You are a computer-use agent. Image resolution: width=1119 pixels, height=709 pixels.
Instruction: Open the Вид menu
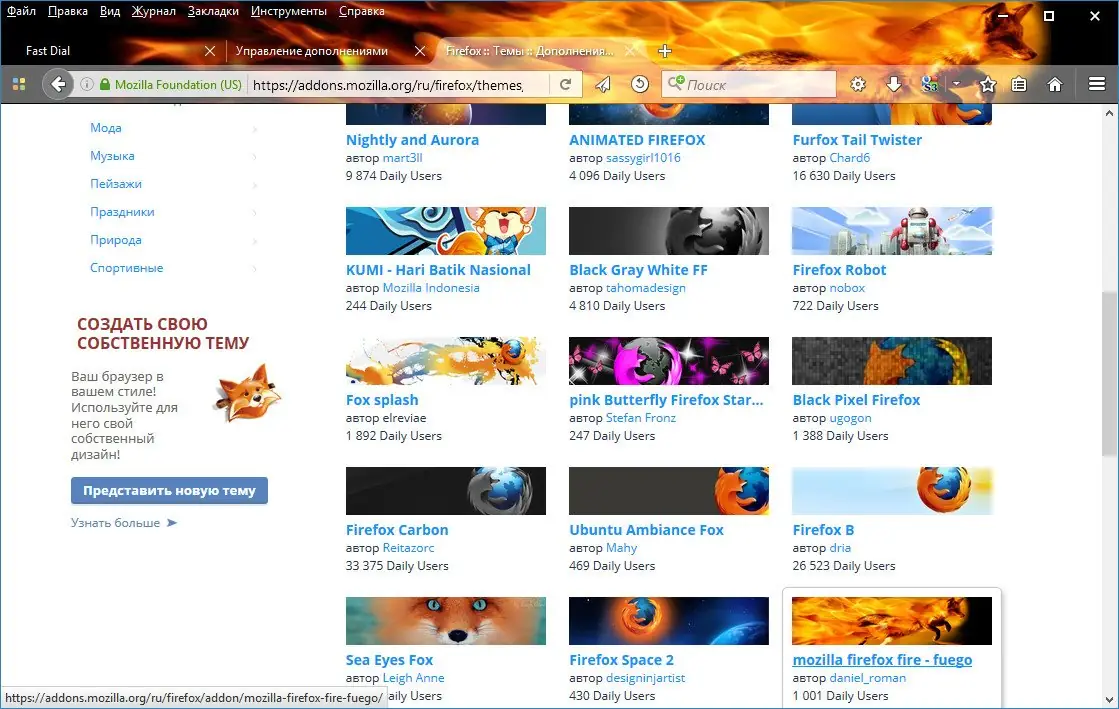point(110,11)
